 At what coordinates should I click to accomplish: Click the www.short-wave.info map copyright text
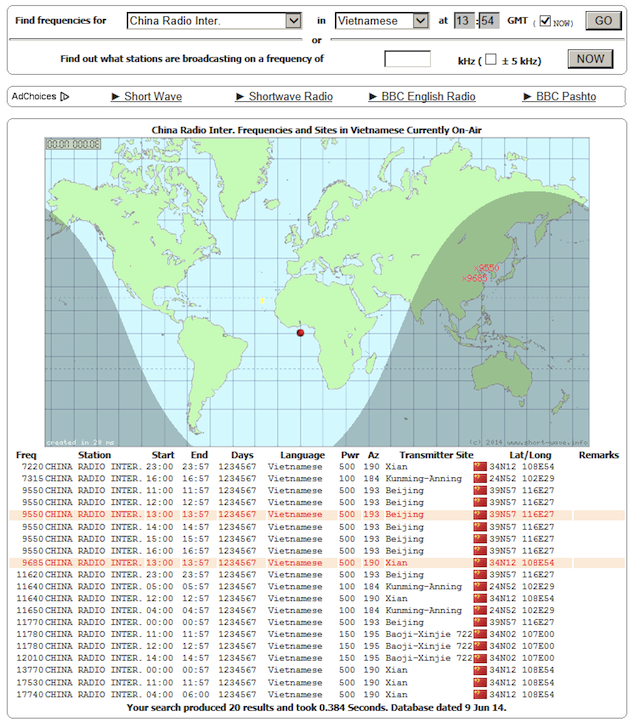pyautogui.click(x=529, y=442)
